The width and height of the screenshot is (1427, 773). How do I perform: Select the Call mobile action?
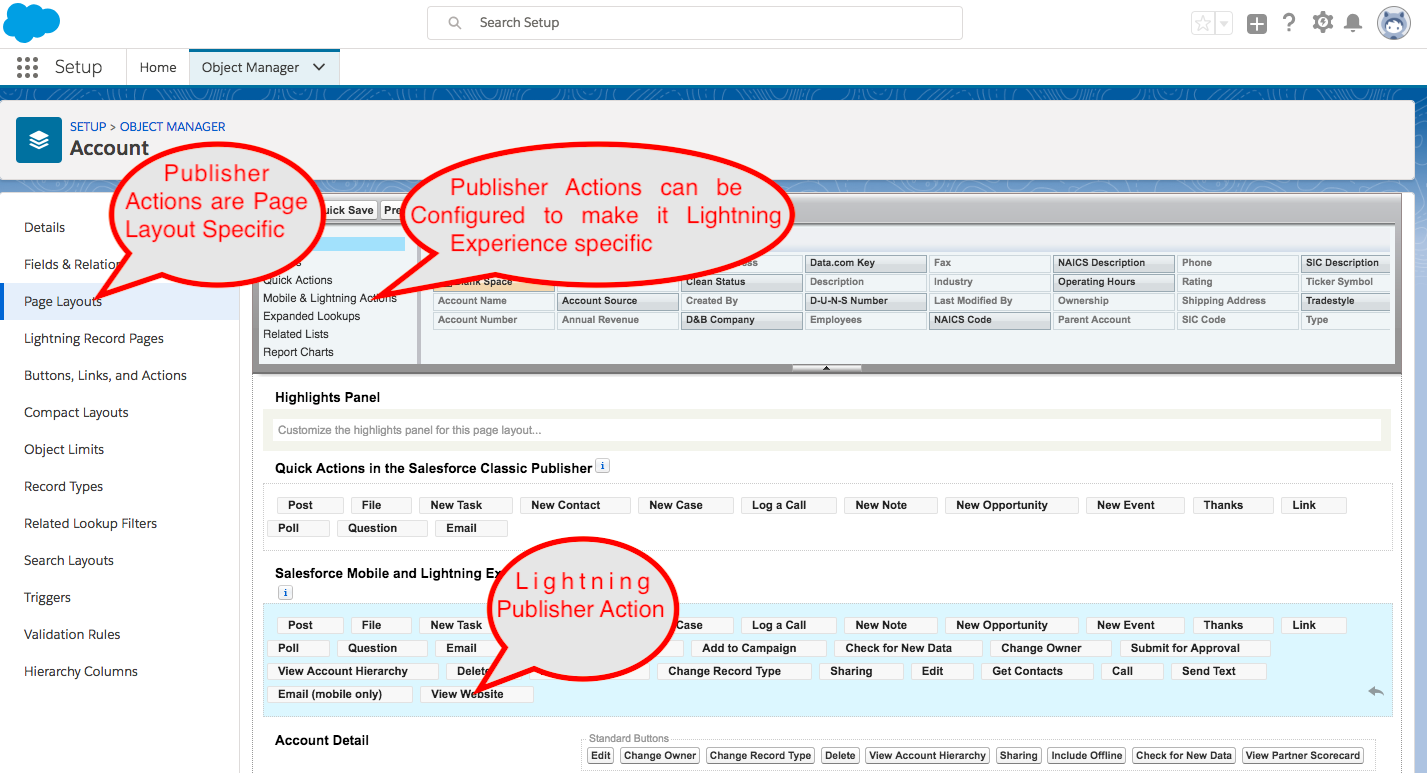[1132, 671]
